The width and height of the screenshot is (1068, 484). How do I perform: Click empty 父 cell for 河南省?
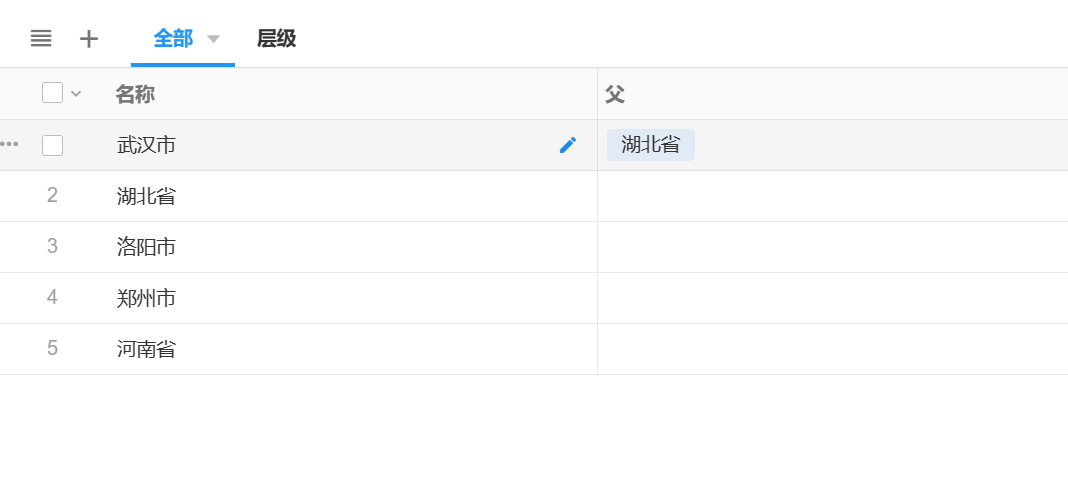(832, 349)
